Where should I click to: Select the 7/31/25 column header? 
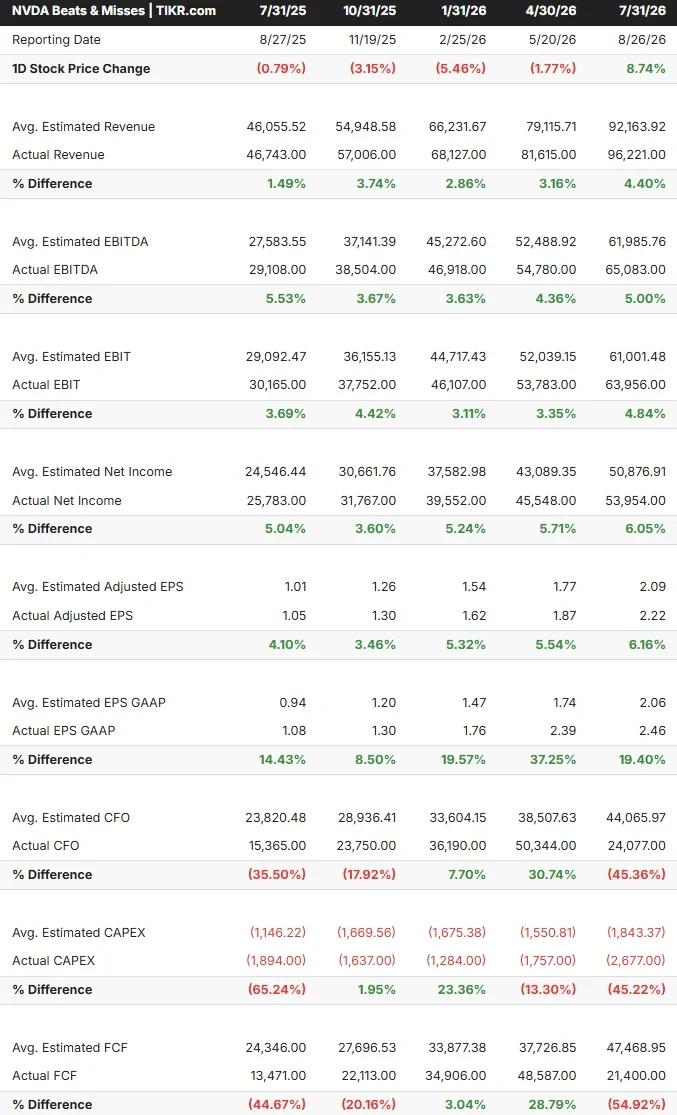[x=283, y=11]
